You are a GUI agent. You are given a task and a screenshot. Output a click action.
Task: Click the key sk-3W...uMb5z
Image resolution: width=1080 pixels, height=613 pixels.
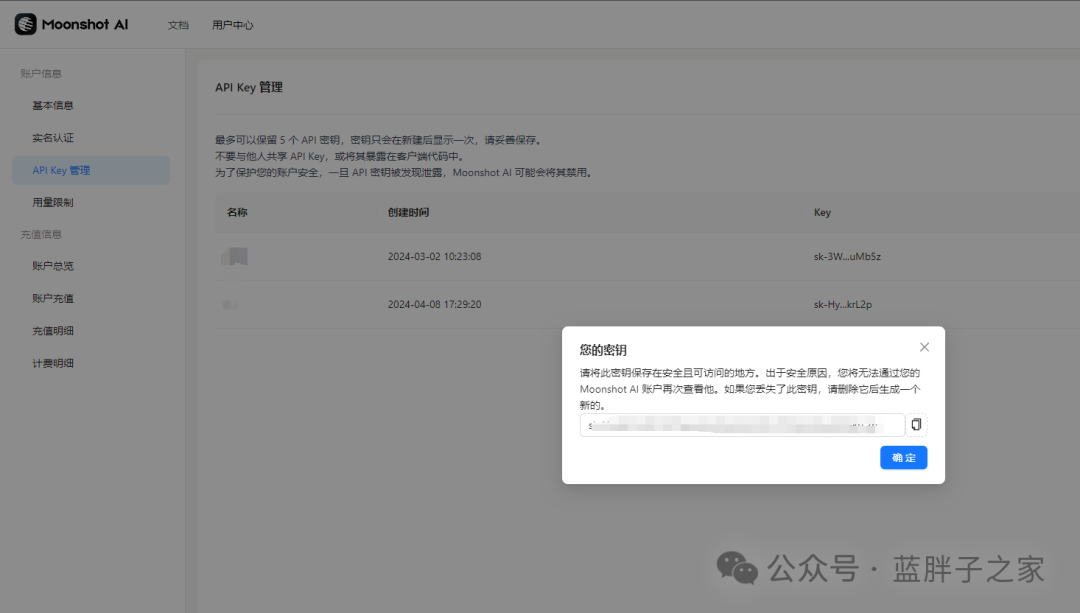click(847, 256)
